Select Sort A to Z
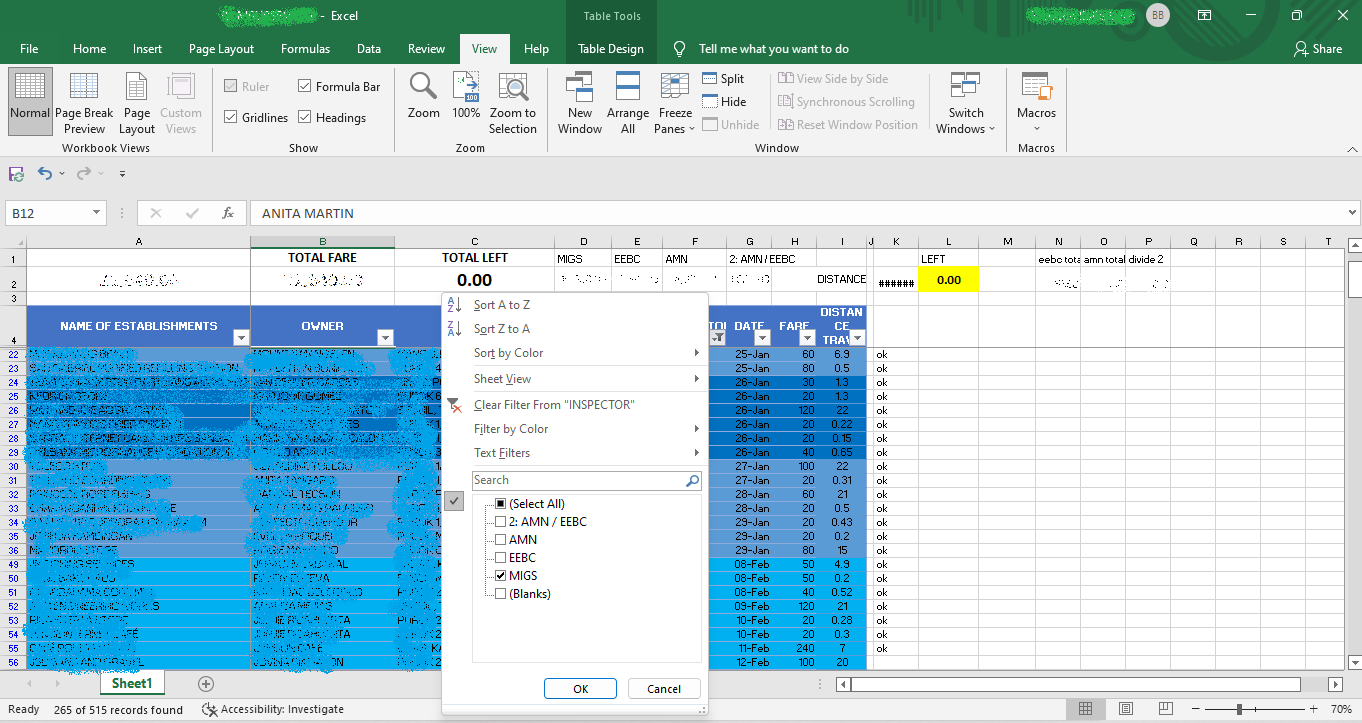 coord(502,305)
